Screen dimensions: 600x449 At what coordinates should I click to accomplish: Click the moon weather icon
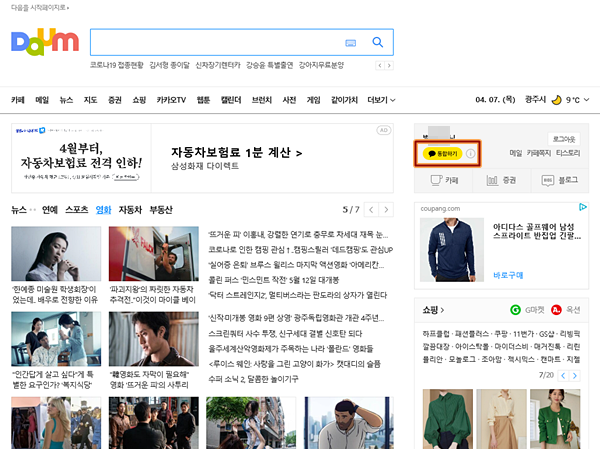tap(556, 100)
